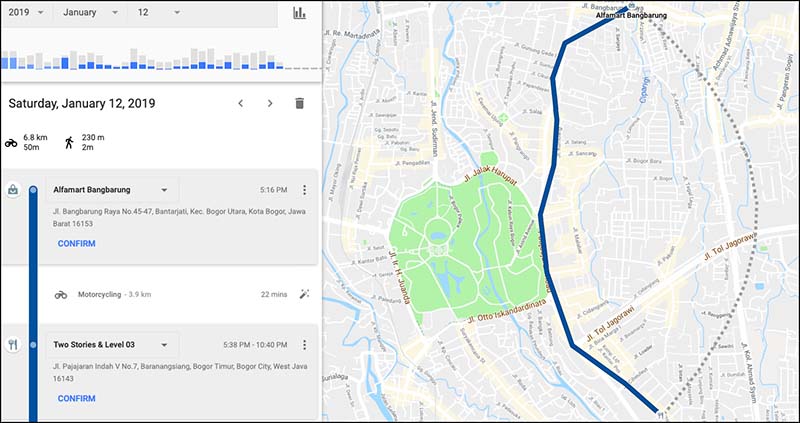Click the Jl. Otto Iskandardinata road label
The height and width of the screenshot is (423, 800).
(507, 311)
